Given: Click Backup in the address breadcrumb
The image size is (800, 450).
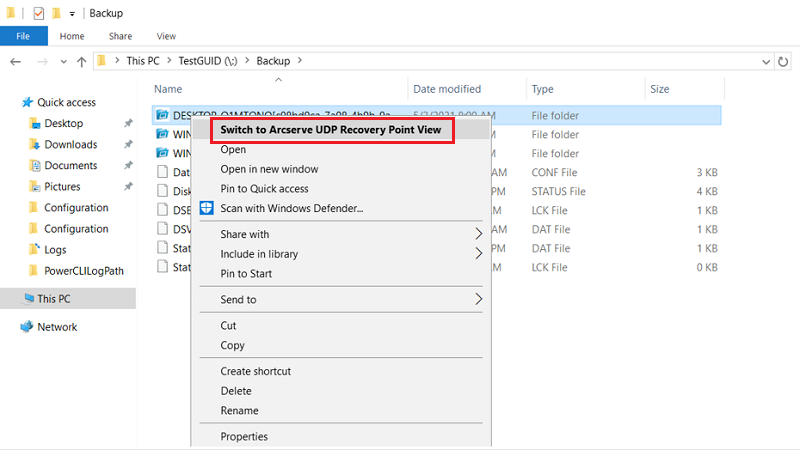Looking at the screenshot, I should pyautogui.click(x=273, y=61).
